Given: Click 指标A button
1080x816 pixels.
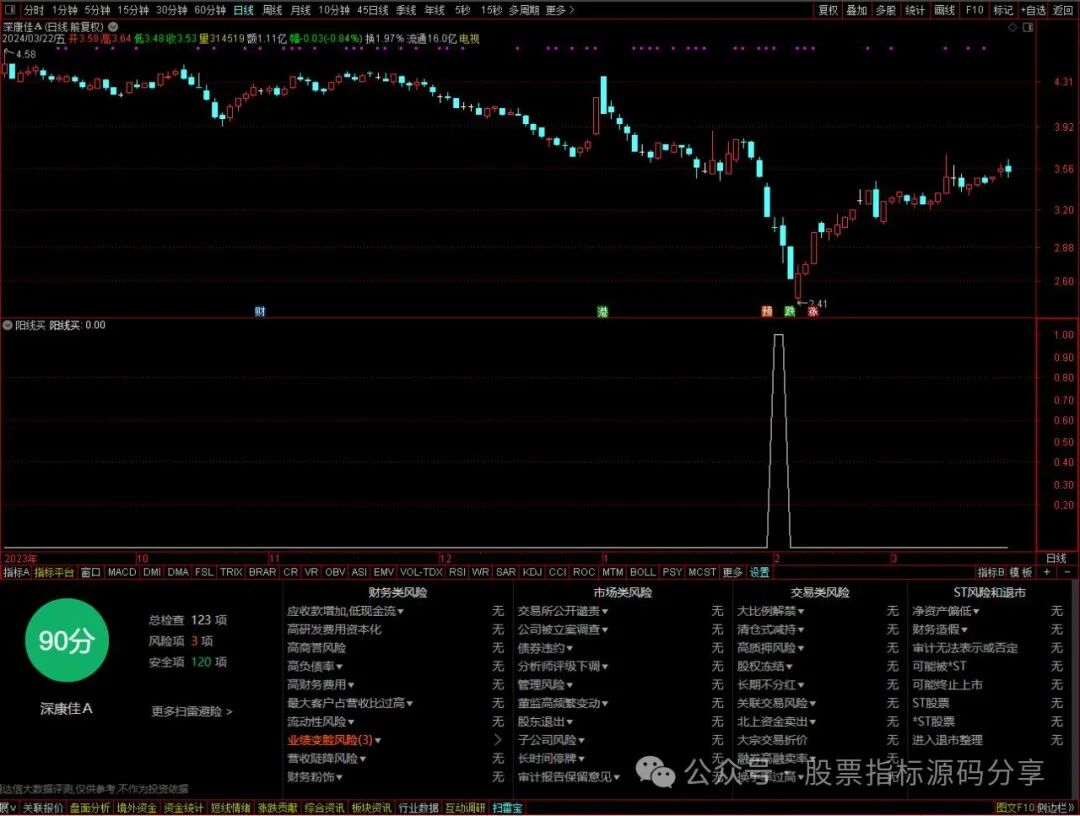Looking at the screenshot, I should pyautogui.click(x=17, y=572).
